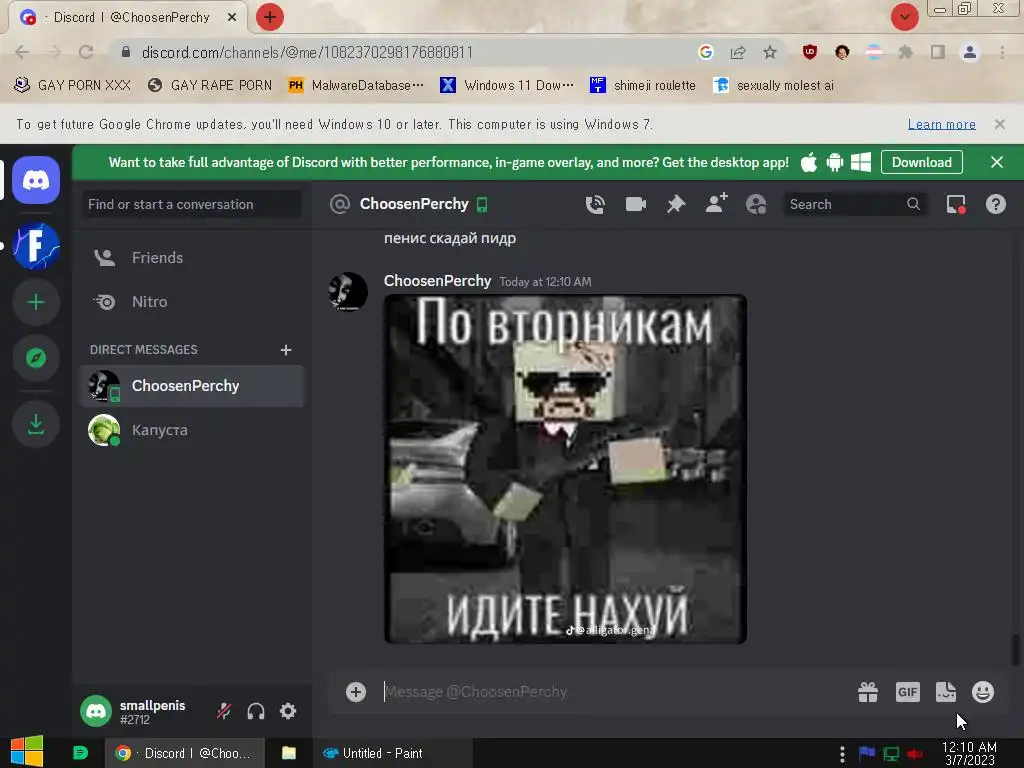
Task: Open the GIF picker
Action: (908, 692)
